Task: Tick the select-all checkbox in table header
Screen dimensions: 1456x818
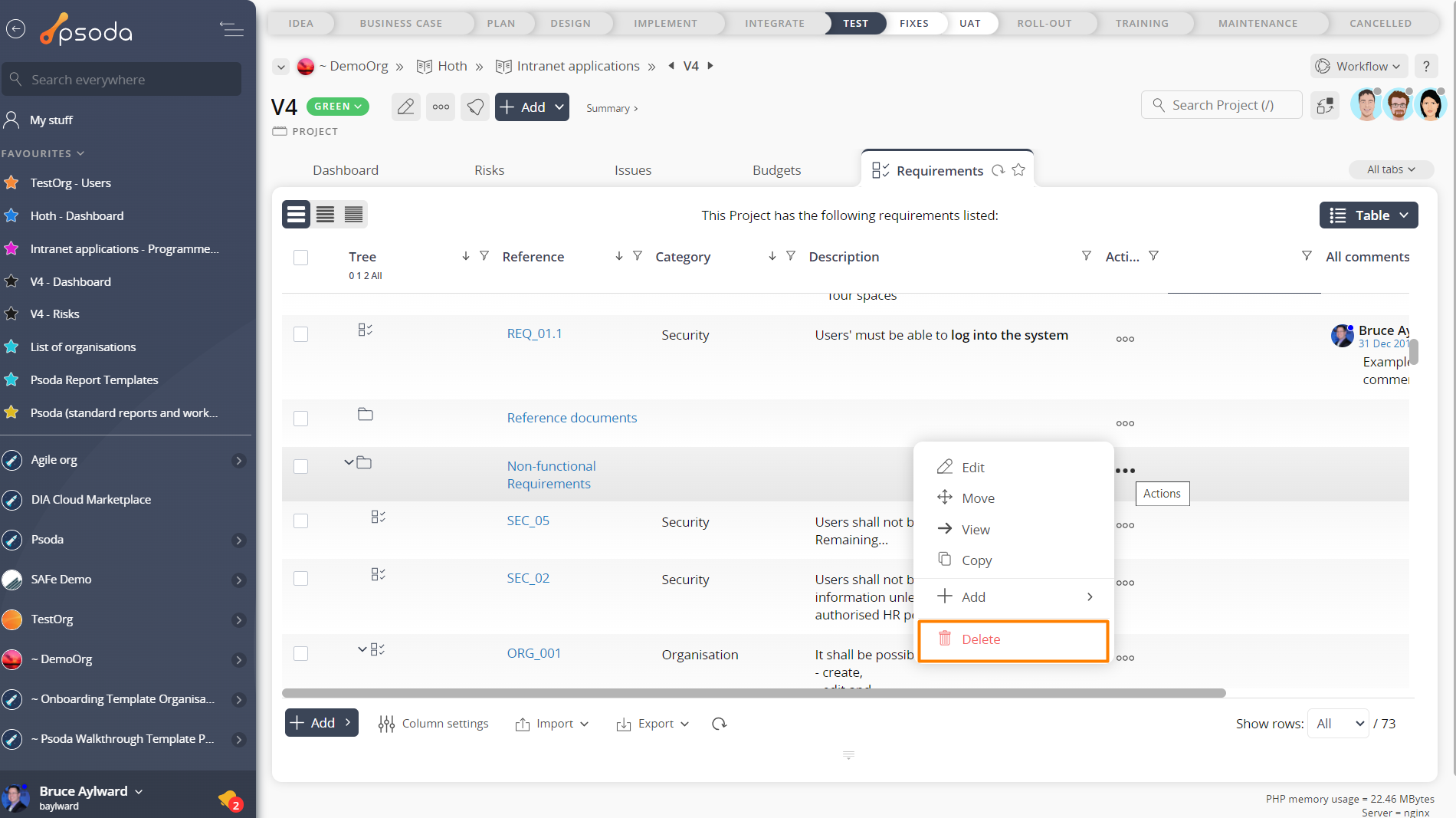Action: tap(300, 258)
